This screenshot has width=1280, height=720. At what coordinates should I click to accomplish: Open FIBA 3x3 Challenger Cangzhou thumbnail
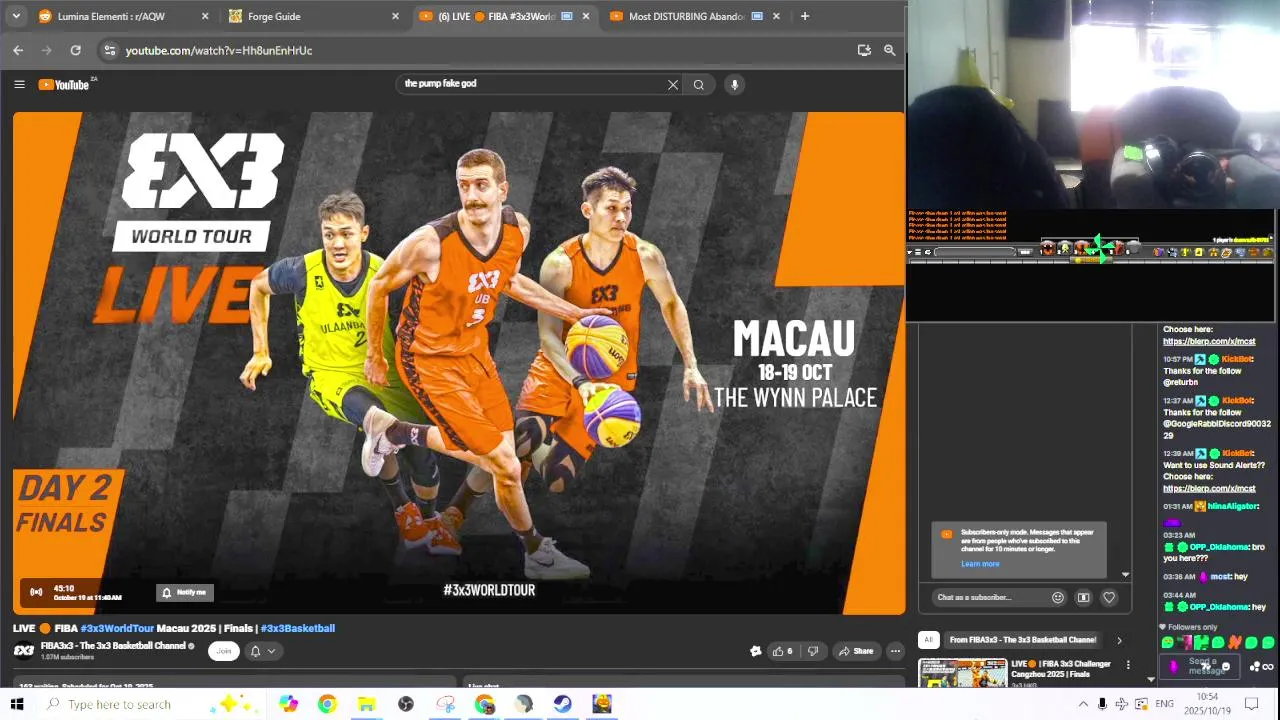(x=963, y=673)
